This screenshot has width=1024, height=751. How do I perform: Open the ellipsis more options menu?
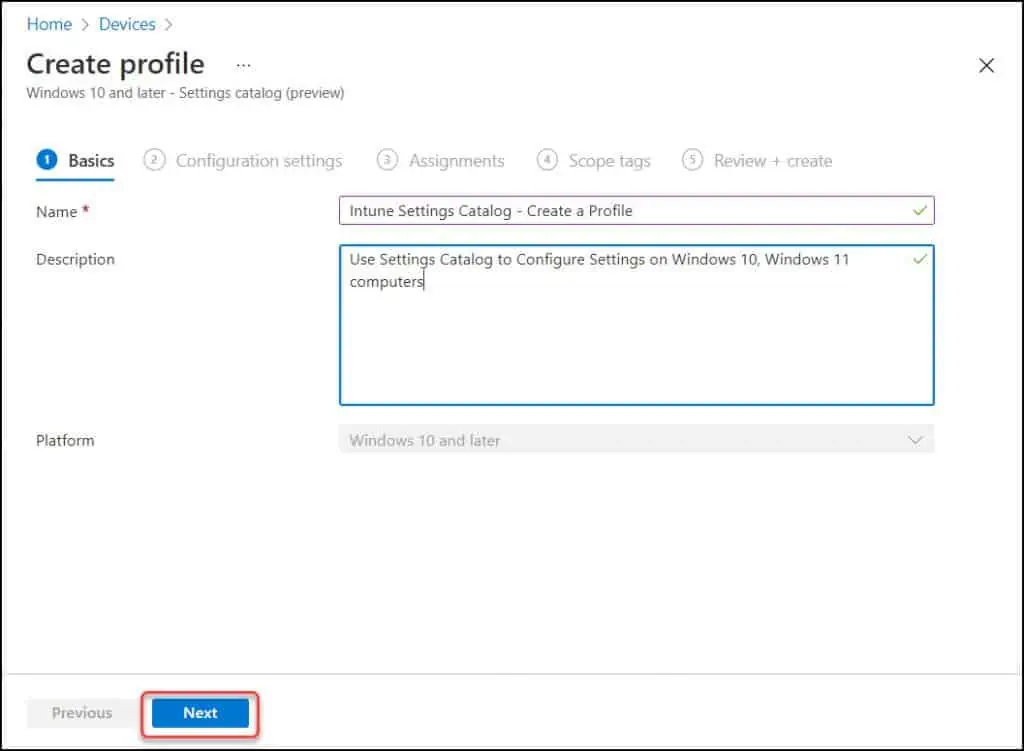tap(244, 65)
